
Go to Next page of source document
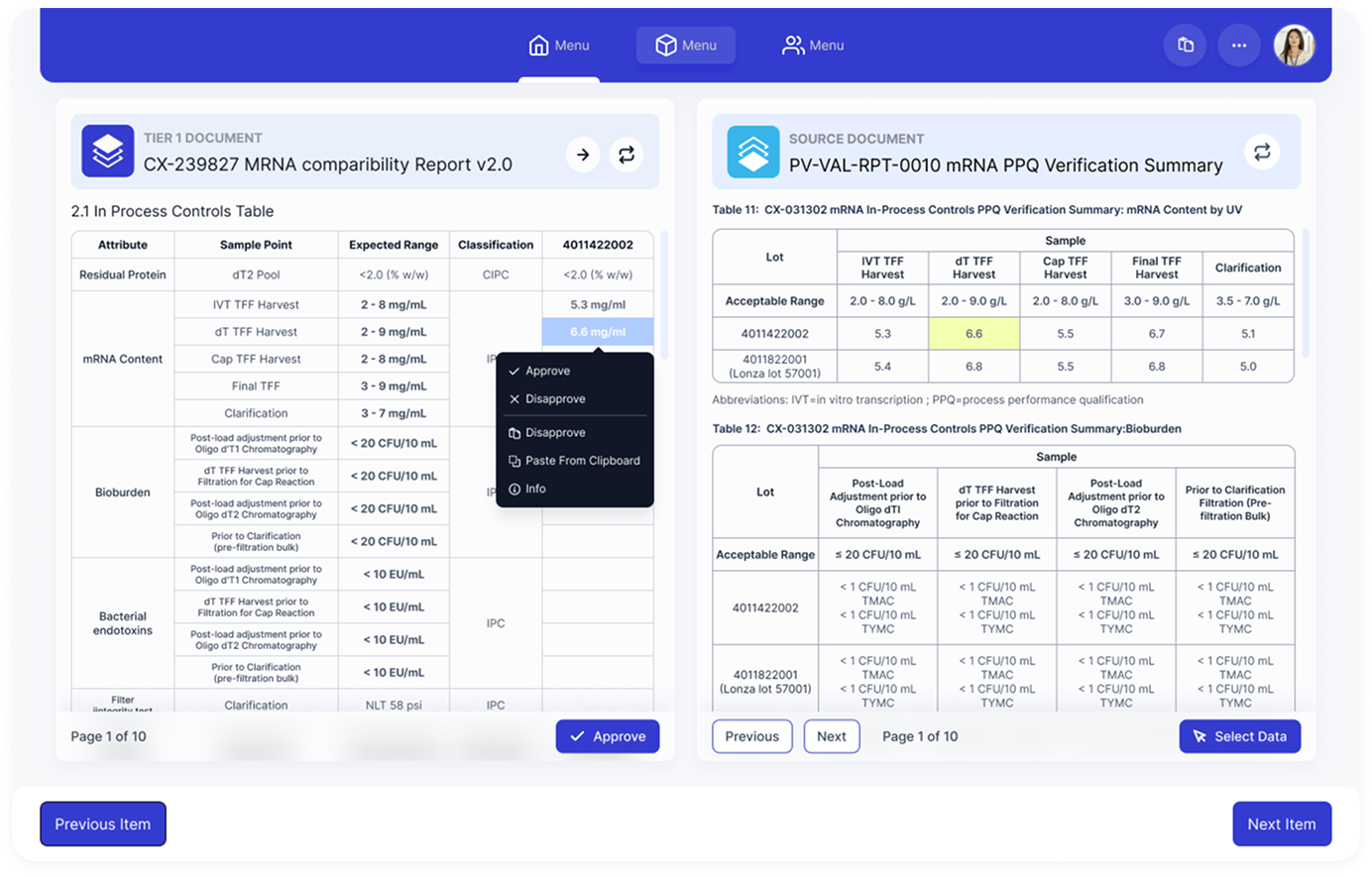831,736
